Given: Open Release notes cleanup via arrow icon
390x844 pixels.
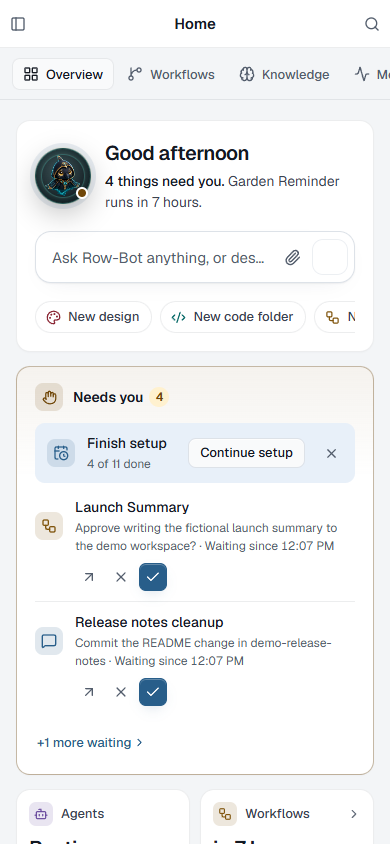Looking at the screenshot, I should pos(89,692).
